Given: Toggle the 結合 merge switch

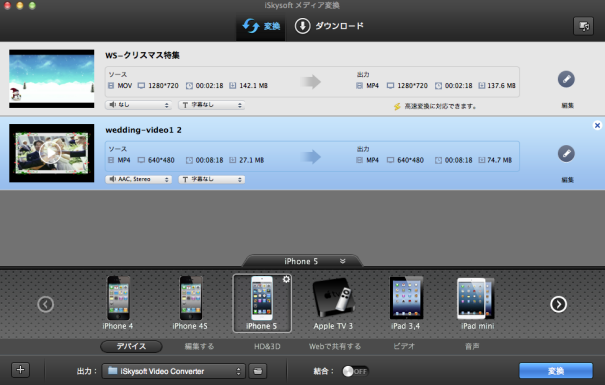Looking at the screenshot, I should [355, 371].
